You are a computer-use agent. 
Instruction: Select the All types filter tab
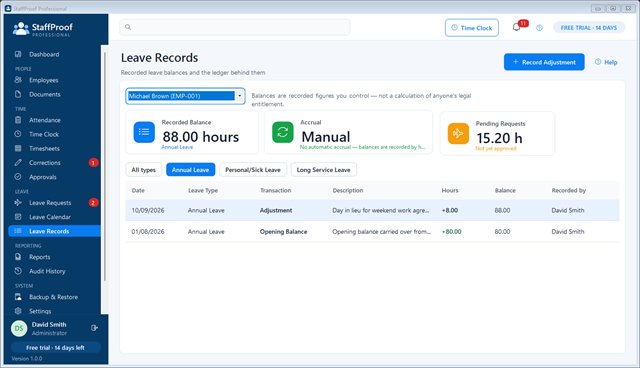click(x=144, y=170)
